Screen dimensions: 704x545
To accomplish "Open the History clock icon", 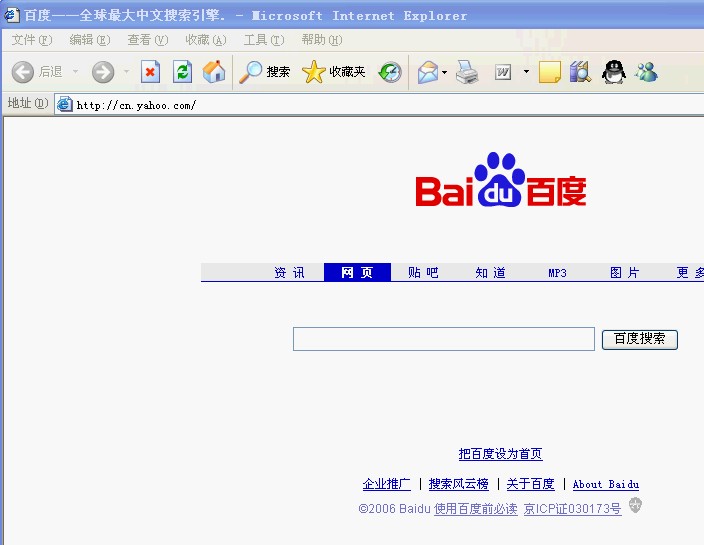I will [390, 72].
